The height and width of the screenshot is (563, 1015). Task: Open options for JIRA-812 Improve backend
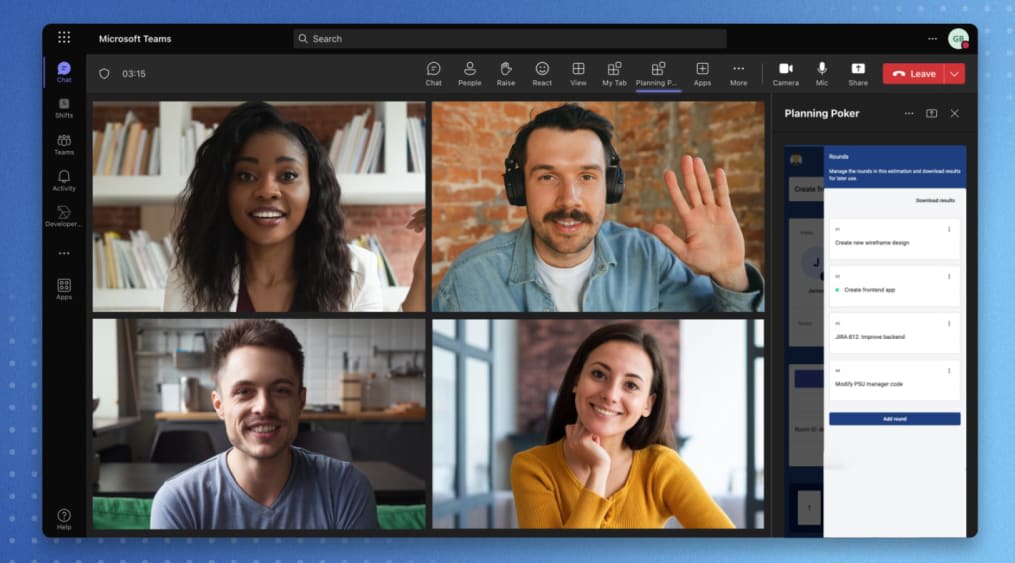[x=949, y=324]
